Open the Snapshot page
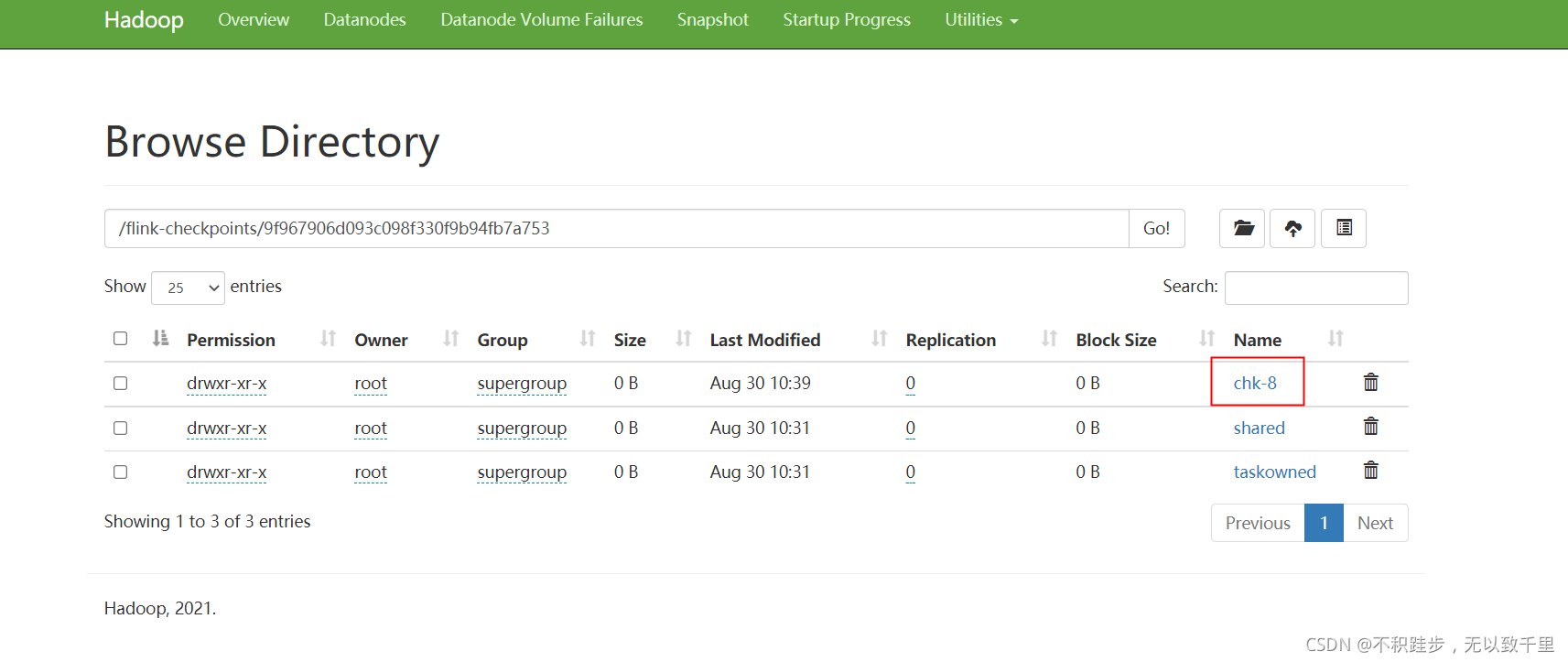This screenshot has height=662, width=1568. (713, 19)
